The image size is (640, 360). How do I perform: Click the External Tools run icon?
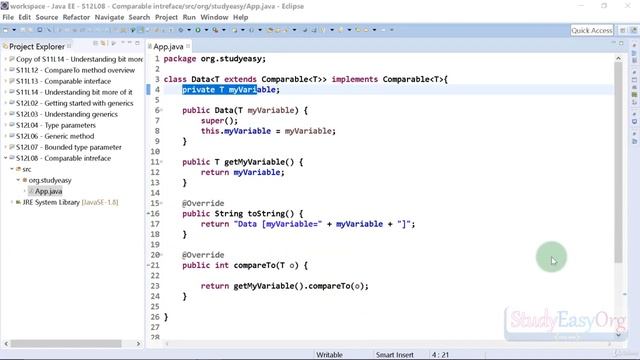tap(216, 30)
